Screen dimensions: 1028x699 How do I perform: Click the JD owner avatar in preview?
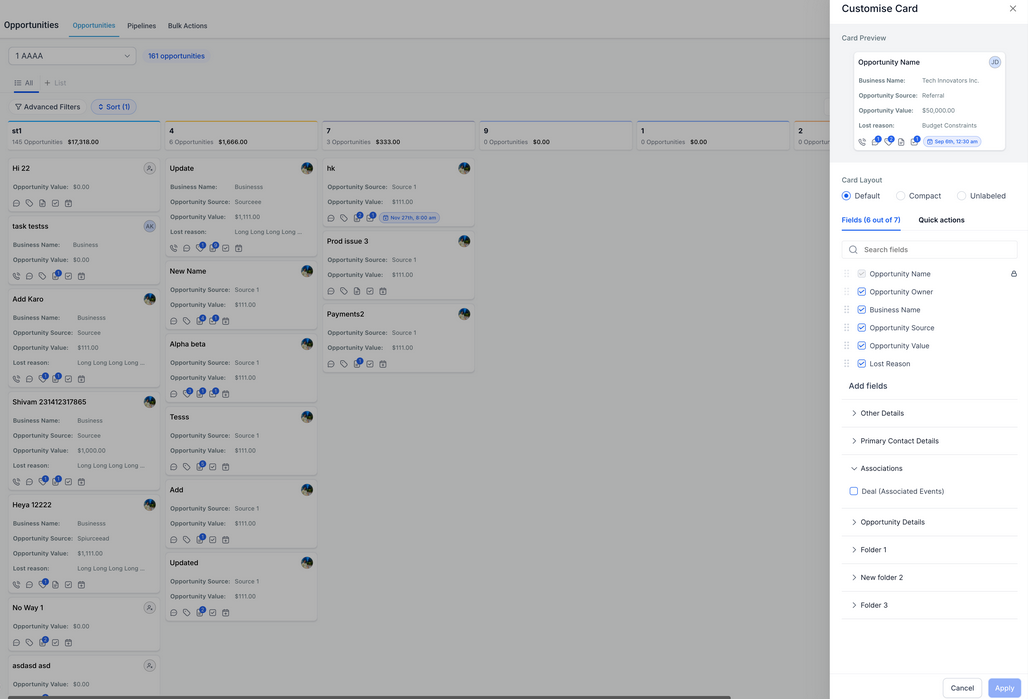point(995,62)
